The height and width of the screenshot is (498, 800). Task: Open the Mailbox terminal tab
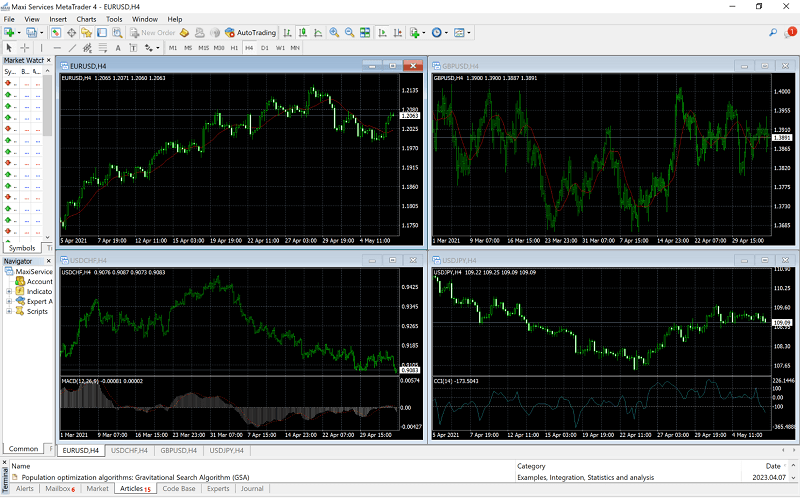[x=60, y=489]
